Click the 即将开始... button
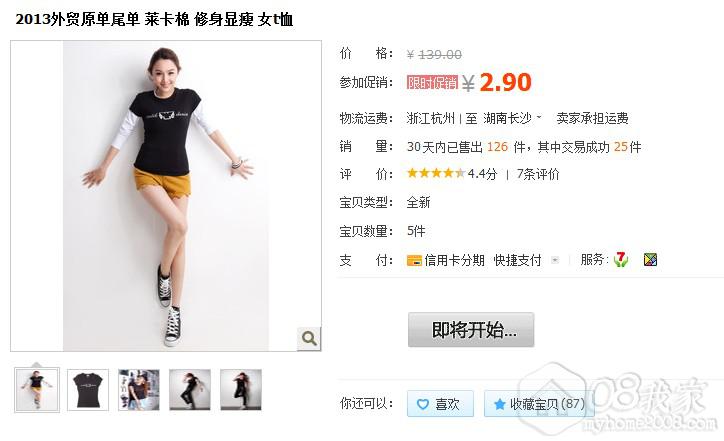The height and width of the screenshot is (441, 724). (471, 330)
